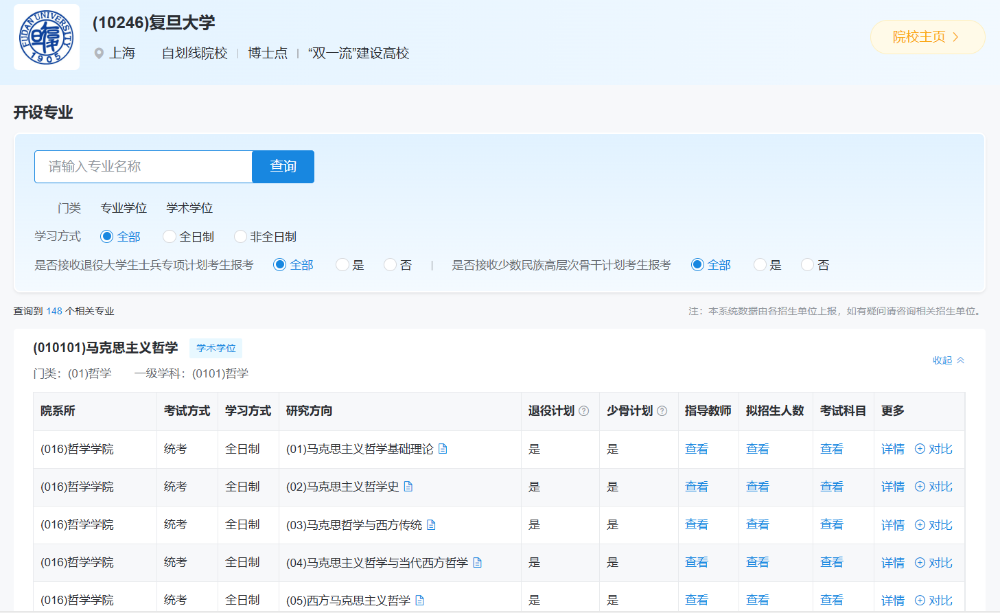Open the 院校主页 button with arrow
Viewport: 1000px width, 613px height.
[927, 37]
